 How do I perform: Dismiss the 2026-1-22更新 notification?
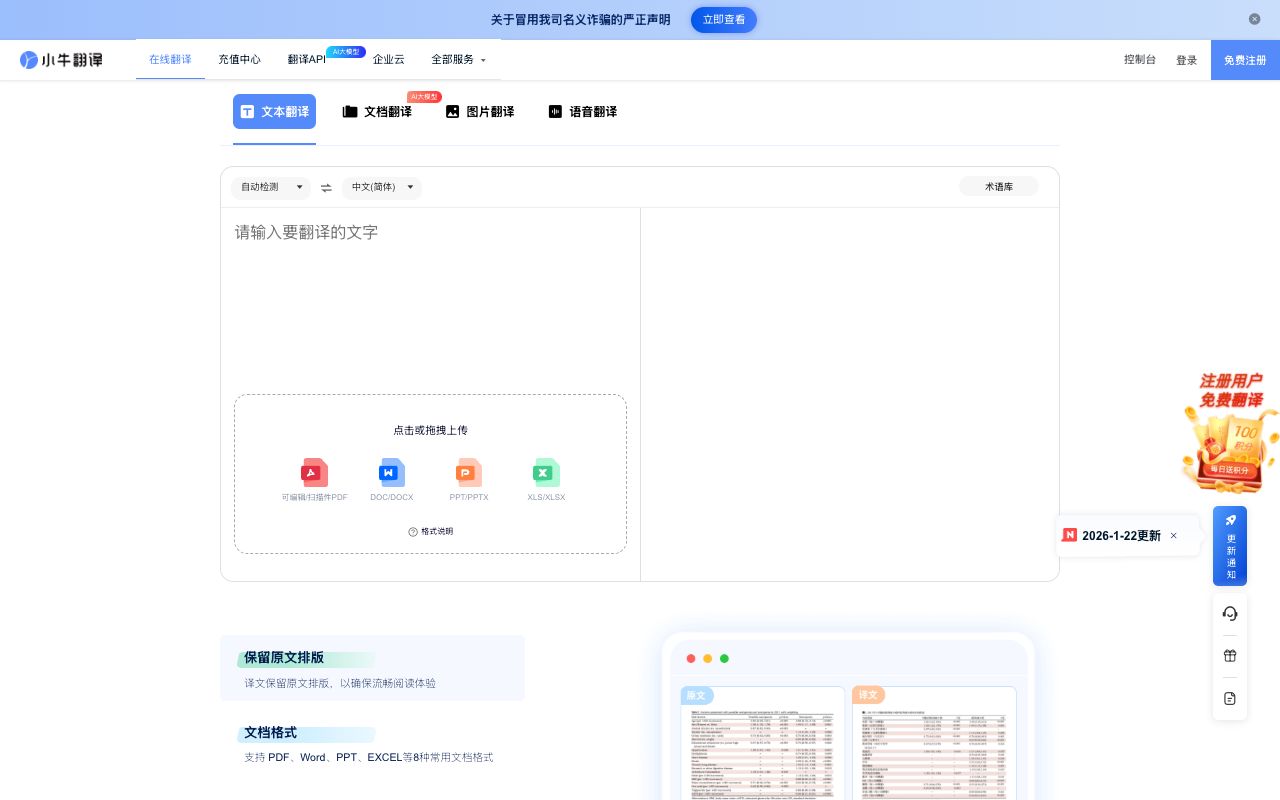pos(1174,535)
